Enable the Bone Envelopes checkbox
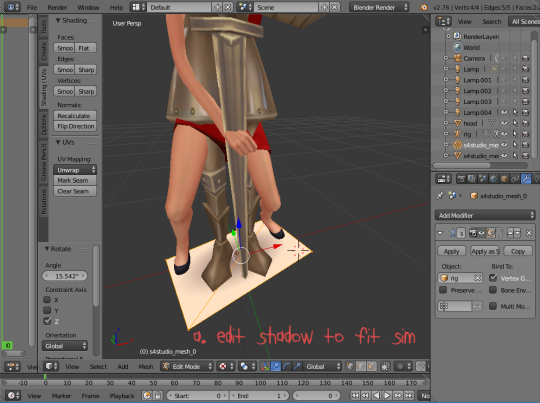Screen dimensions: 540x403 click(493, 290)
